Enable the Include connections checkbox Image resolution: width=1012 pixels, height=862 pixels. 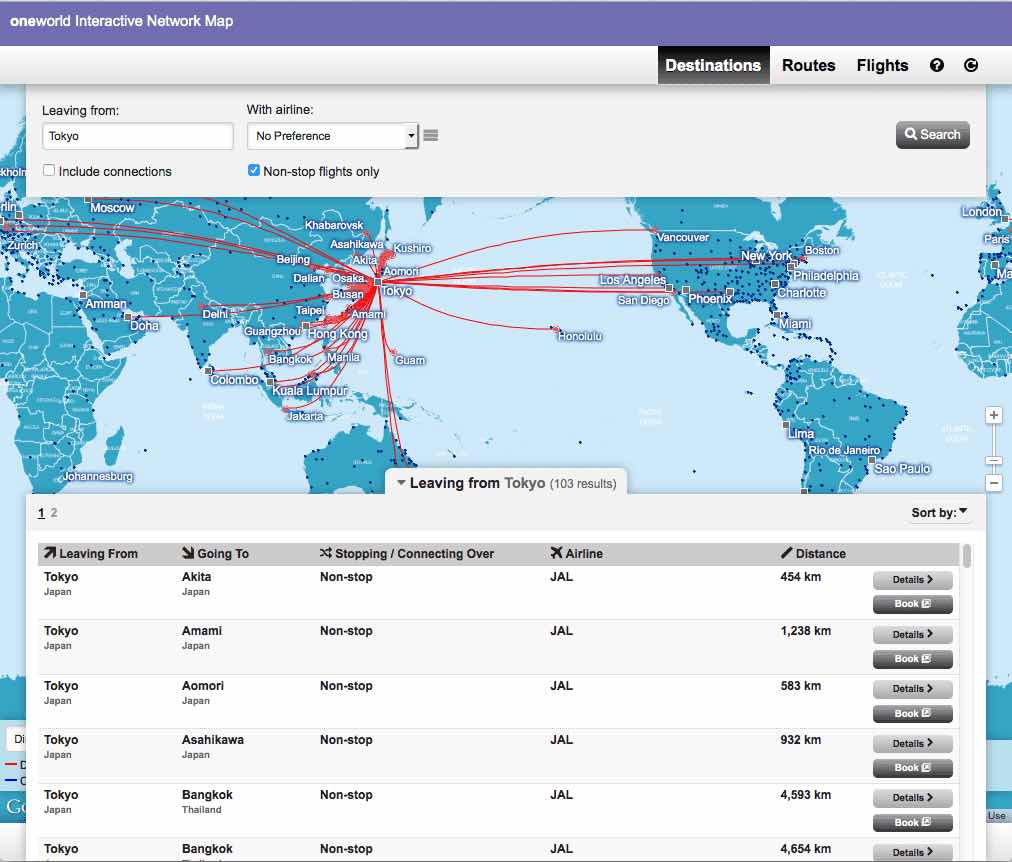[x=49, y=170]
